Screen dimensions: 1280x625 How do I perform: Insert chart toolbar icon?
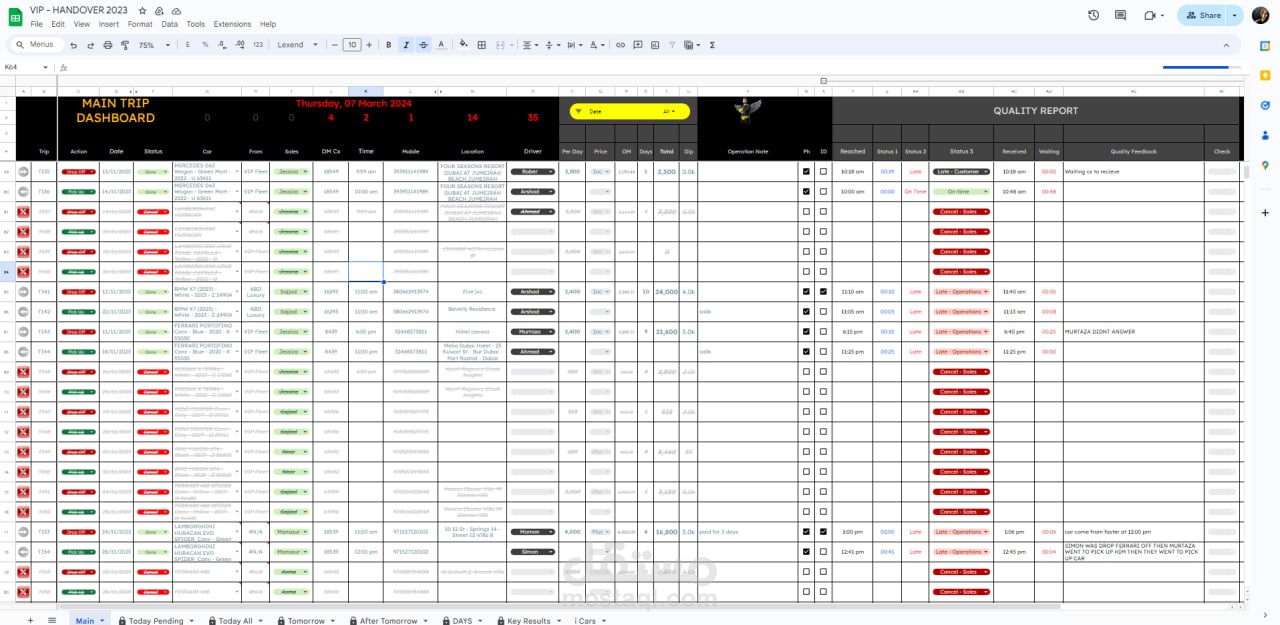click(654, 45)
